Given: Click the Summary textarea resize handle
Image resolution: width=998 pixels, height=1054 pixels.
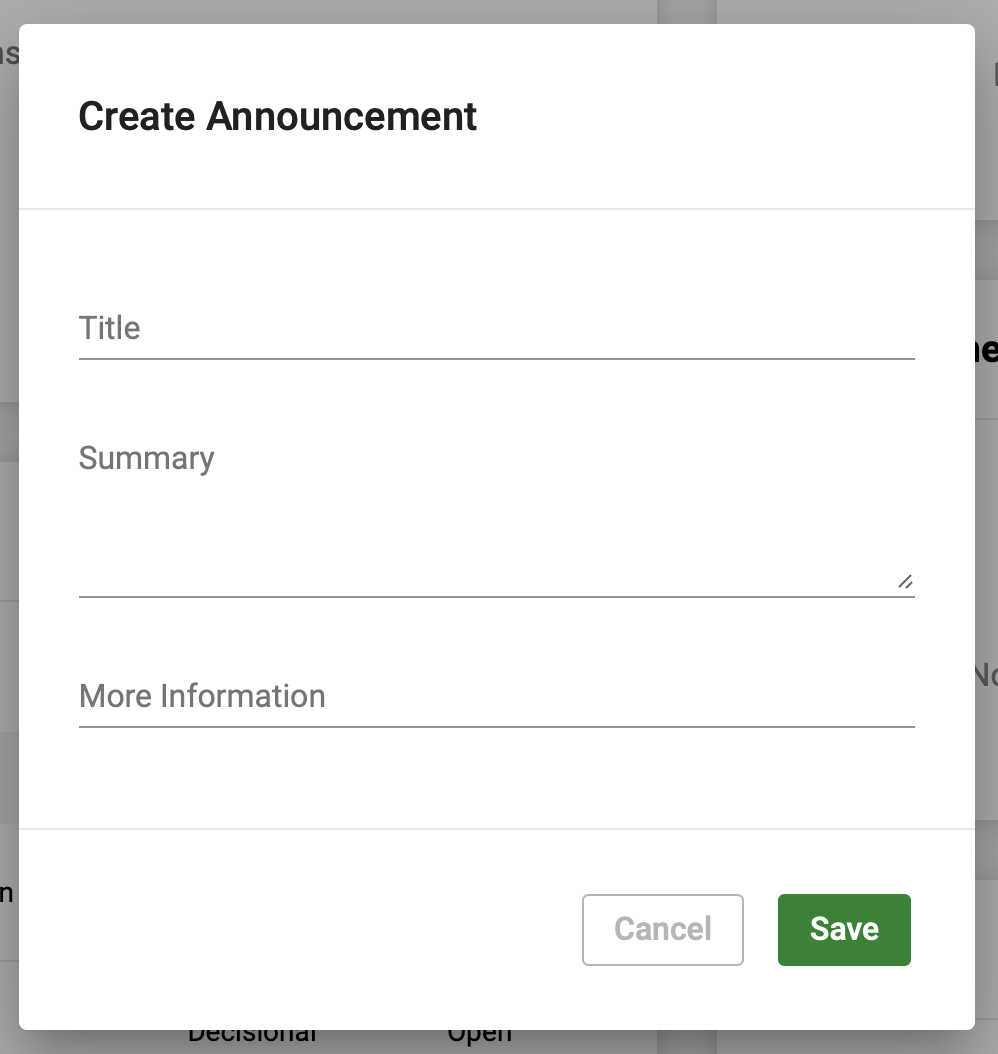Looking at the screenshot, I should pos(906,583).
